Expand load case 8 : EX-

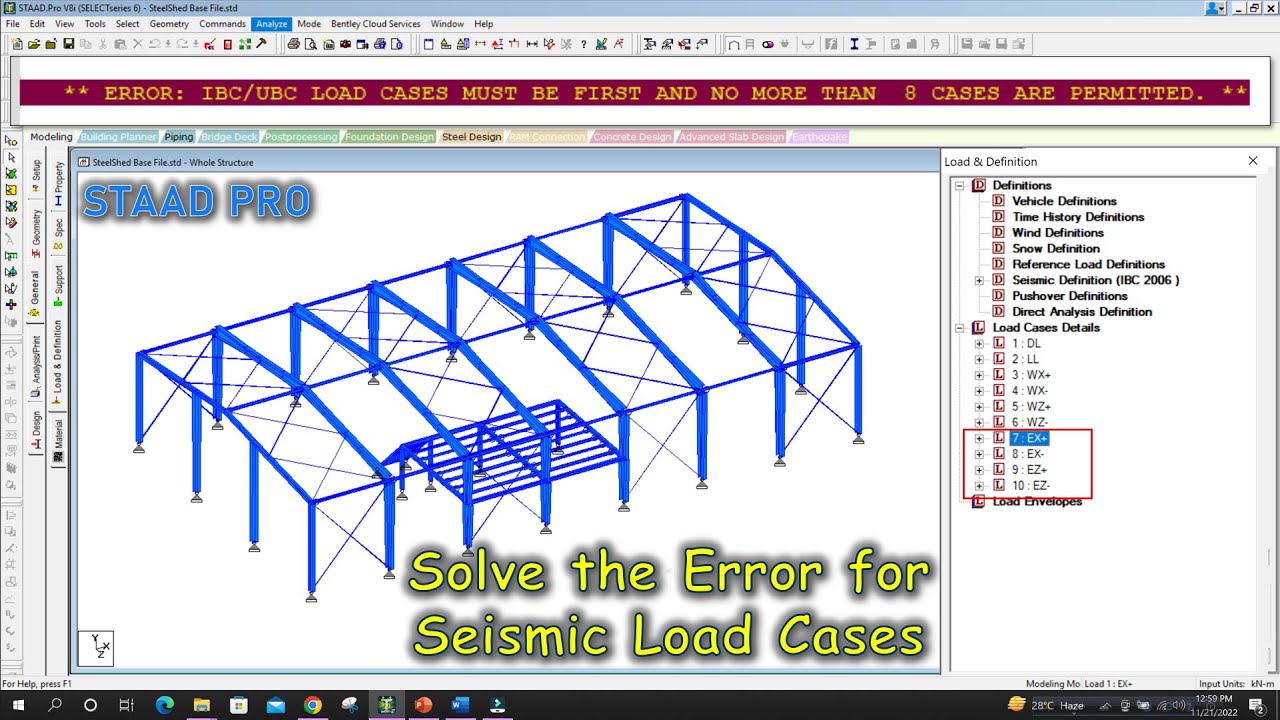point(979,454)
